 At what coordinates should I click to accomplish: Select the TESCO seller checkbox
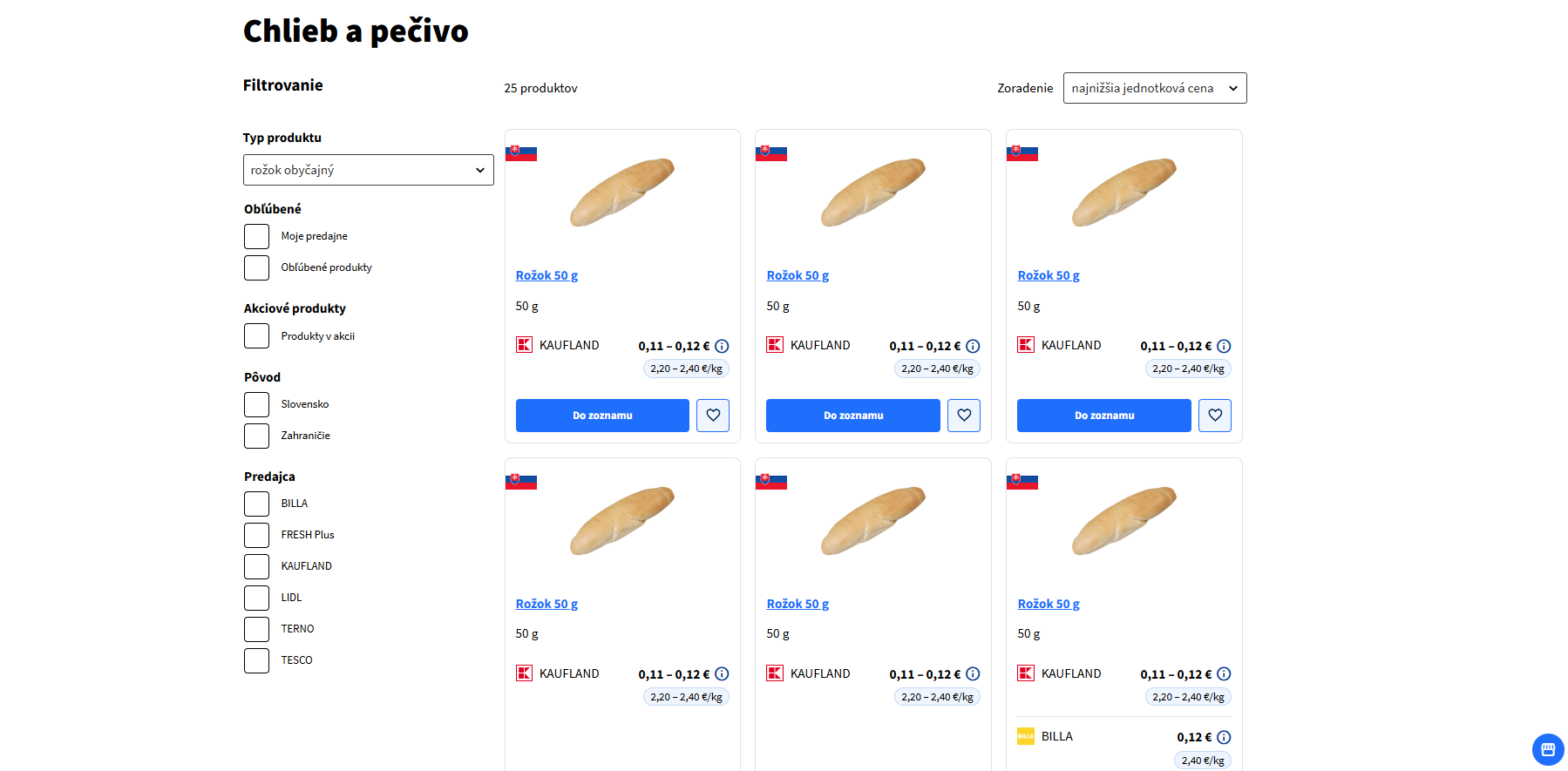click(257, 660)
